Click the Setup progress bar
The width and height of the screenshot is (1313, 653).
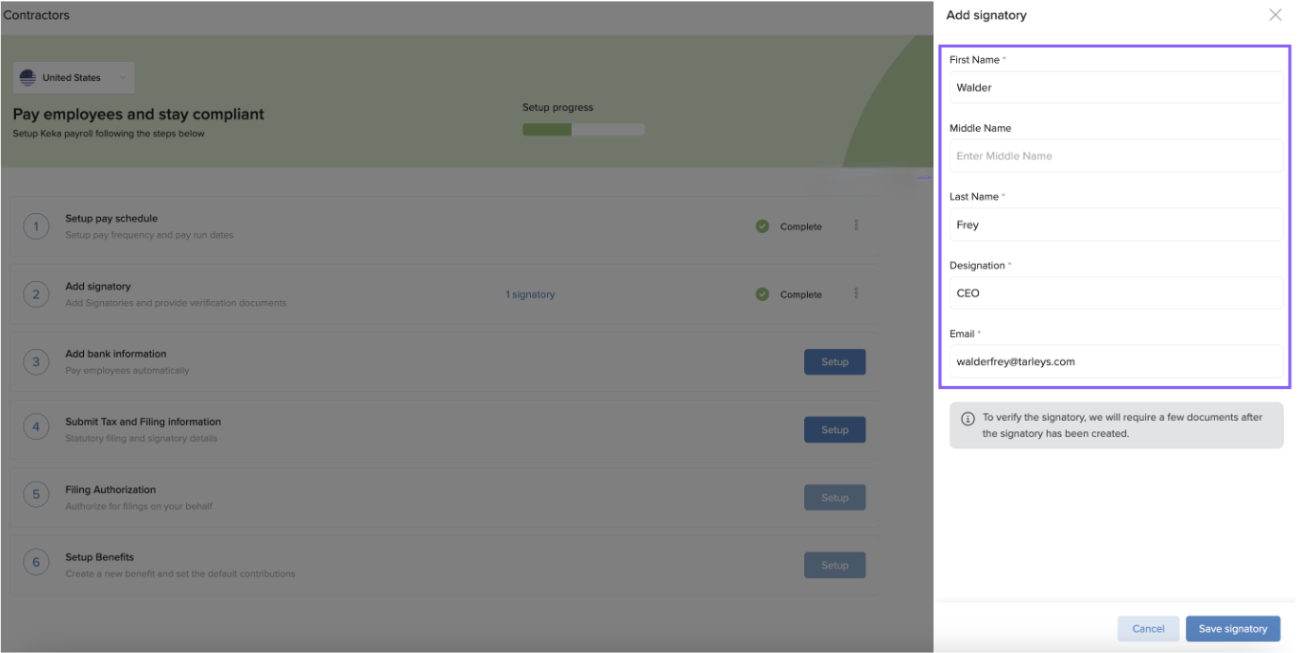pyautogui.click(x=583, y=129)
